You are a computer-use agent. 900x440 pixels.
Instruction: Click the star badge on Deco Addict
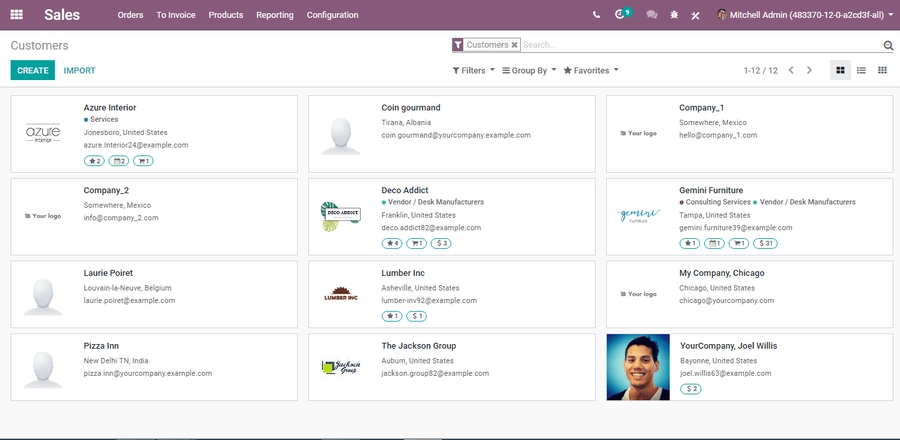392,244
